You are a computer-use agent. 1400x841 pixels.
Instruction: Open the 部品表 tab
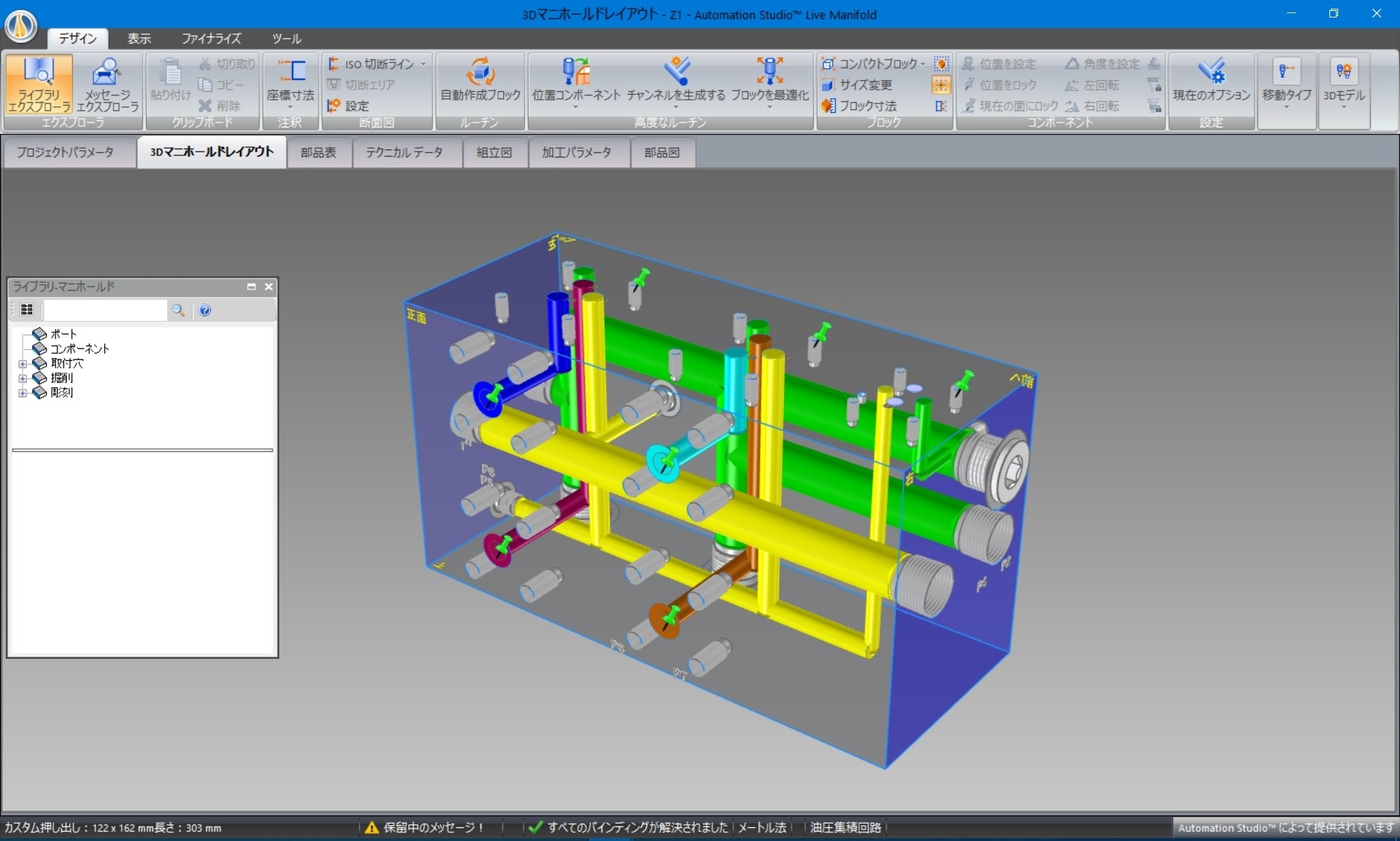(x=319, y=152)
